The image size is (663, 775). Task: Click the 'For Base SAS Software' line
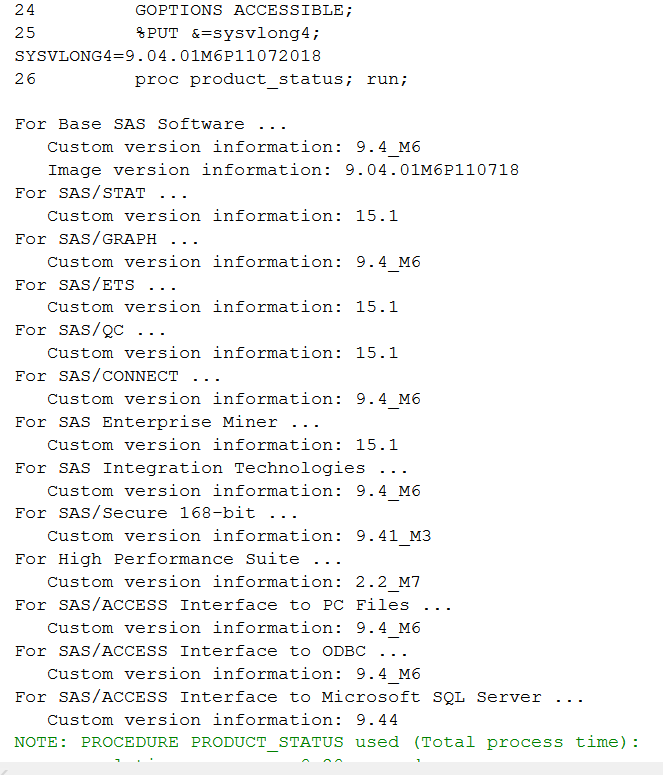point(151,124)
